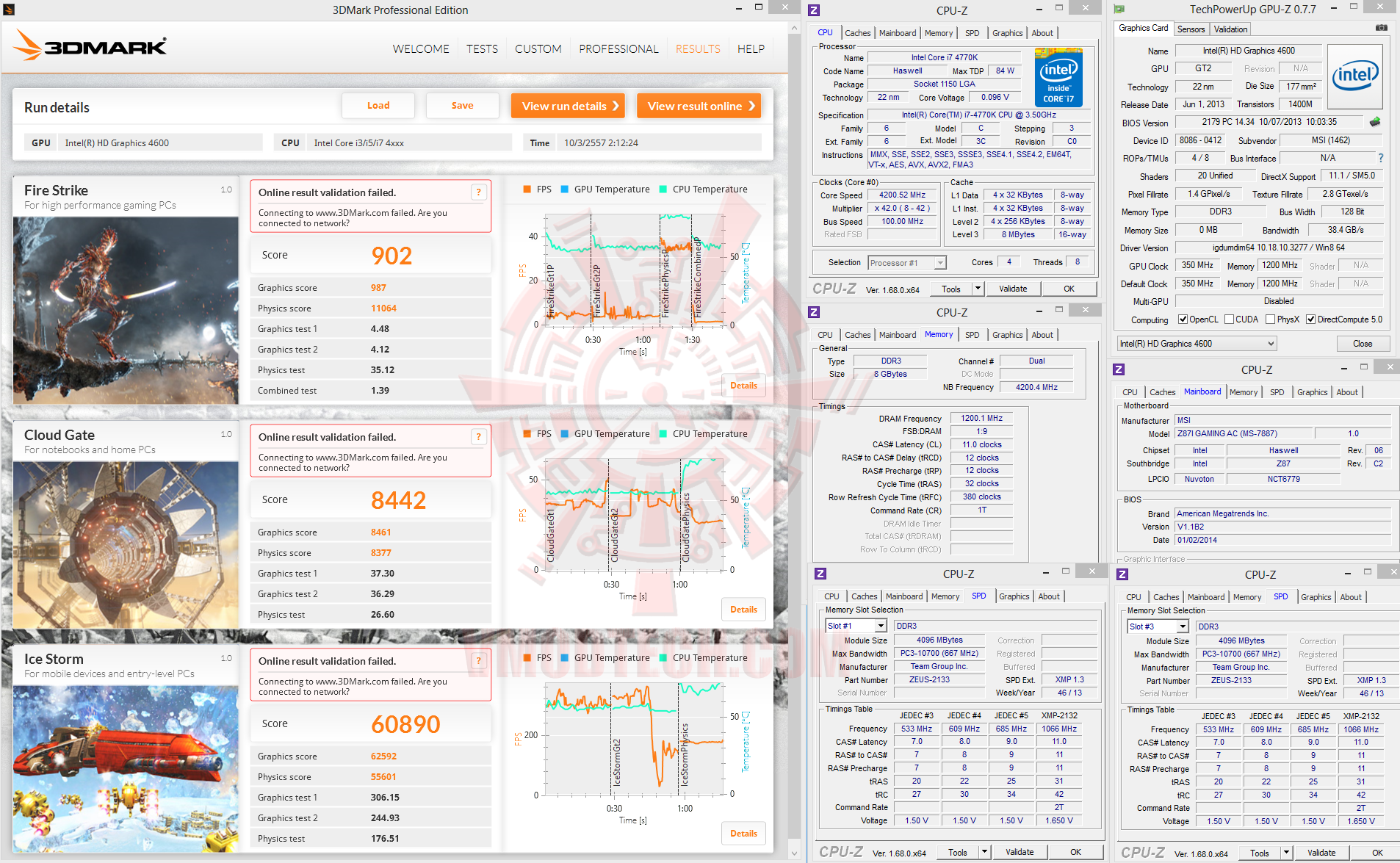Click the GPU-Z title bar graphics card icon
This screenshot has height=863, width=1400.
pos(1119,10)
